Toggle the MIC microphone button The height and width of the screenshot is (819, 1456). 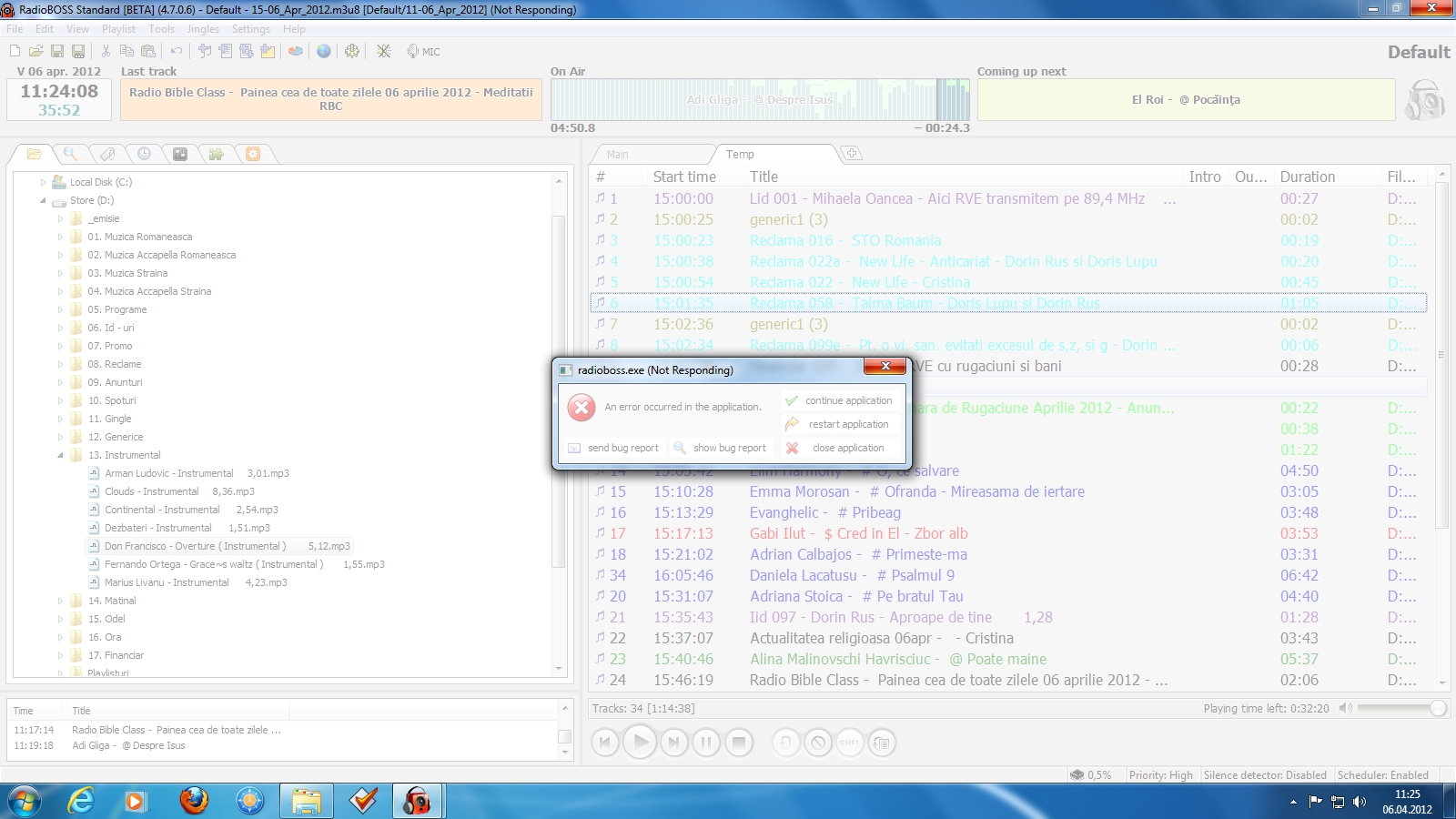[x=424, y=51]
